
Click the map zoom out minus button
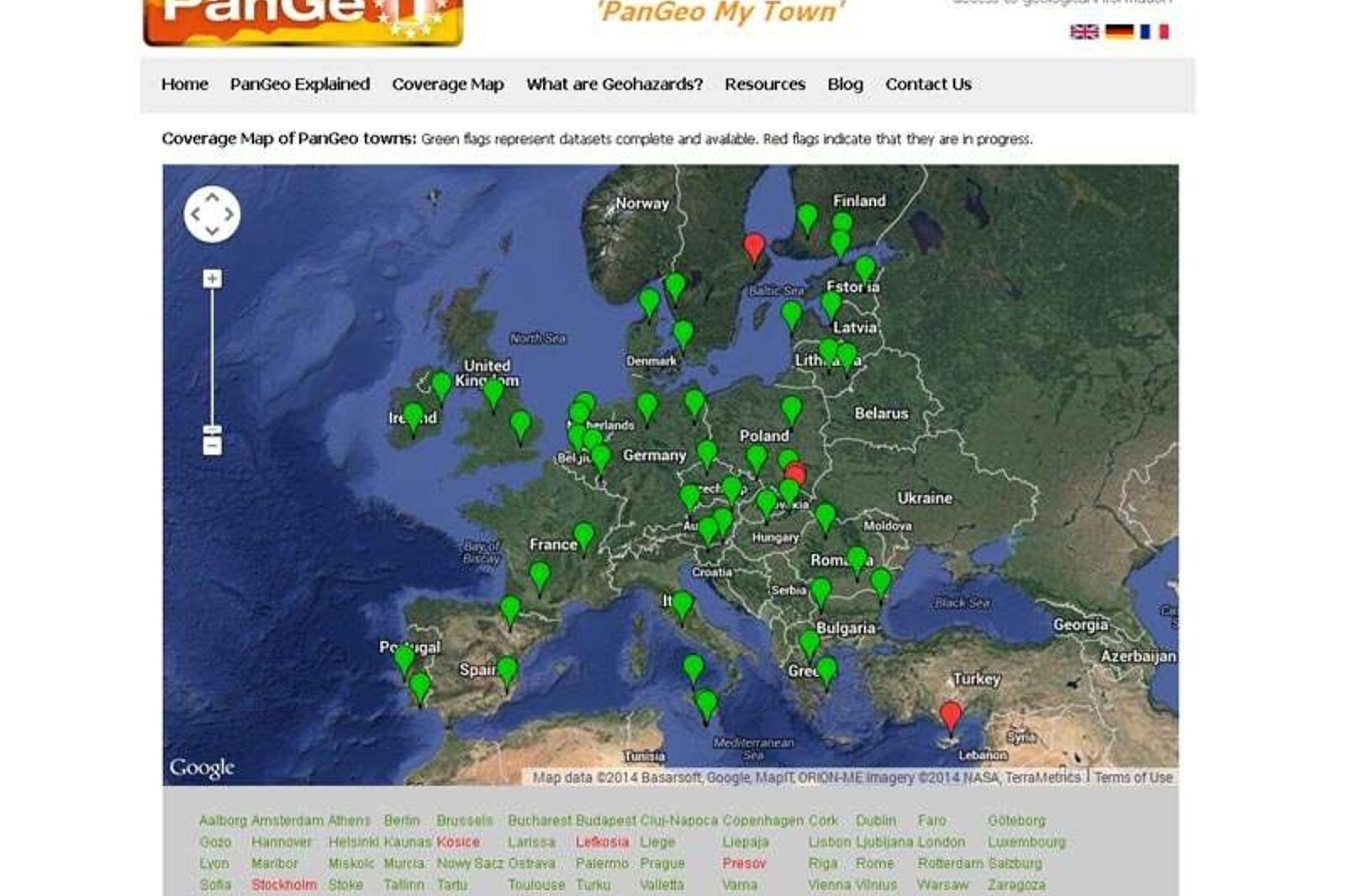click(212, 445)
